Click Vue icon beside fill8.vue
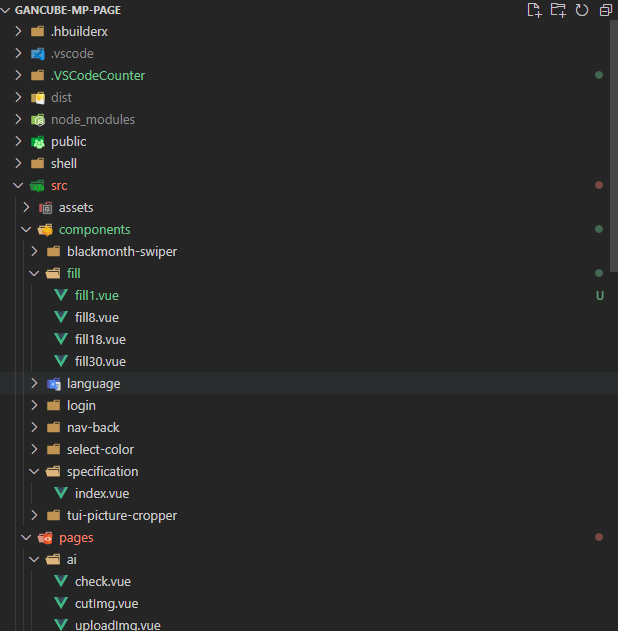This screenshot has height=631, width=618. pyautogui.click(x=61, y=317)
